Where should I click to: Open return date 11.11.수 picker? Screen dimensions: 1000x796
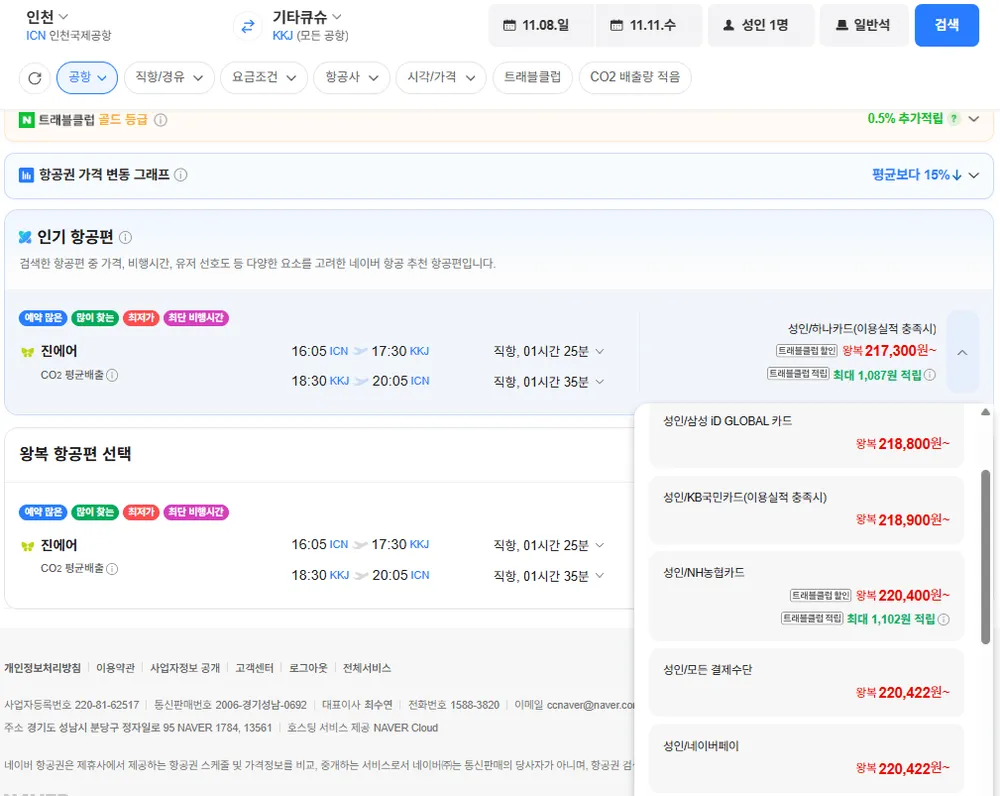649,26
